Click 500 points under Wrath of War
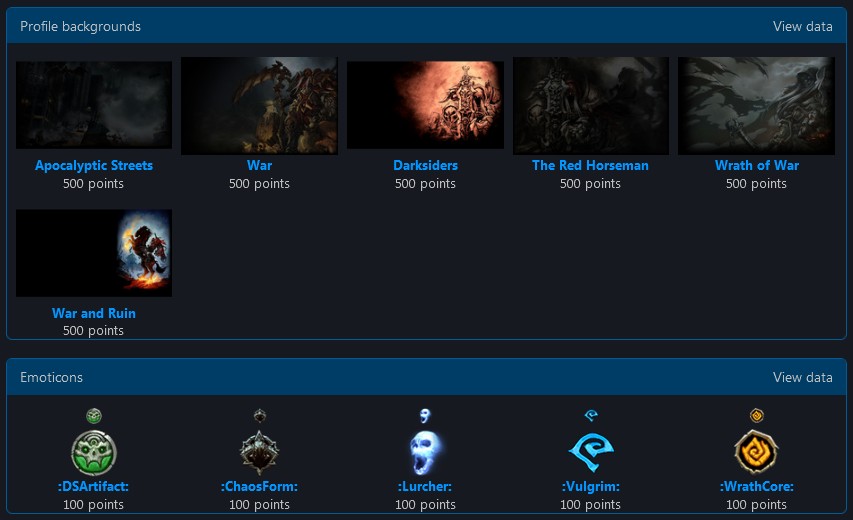The image size is (853, 520). click(756, 184)
